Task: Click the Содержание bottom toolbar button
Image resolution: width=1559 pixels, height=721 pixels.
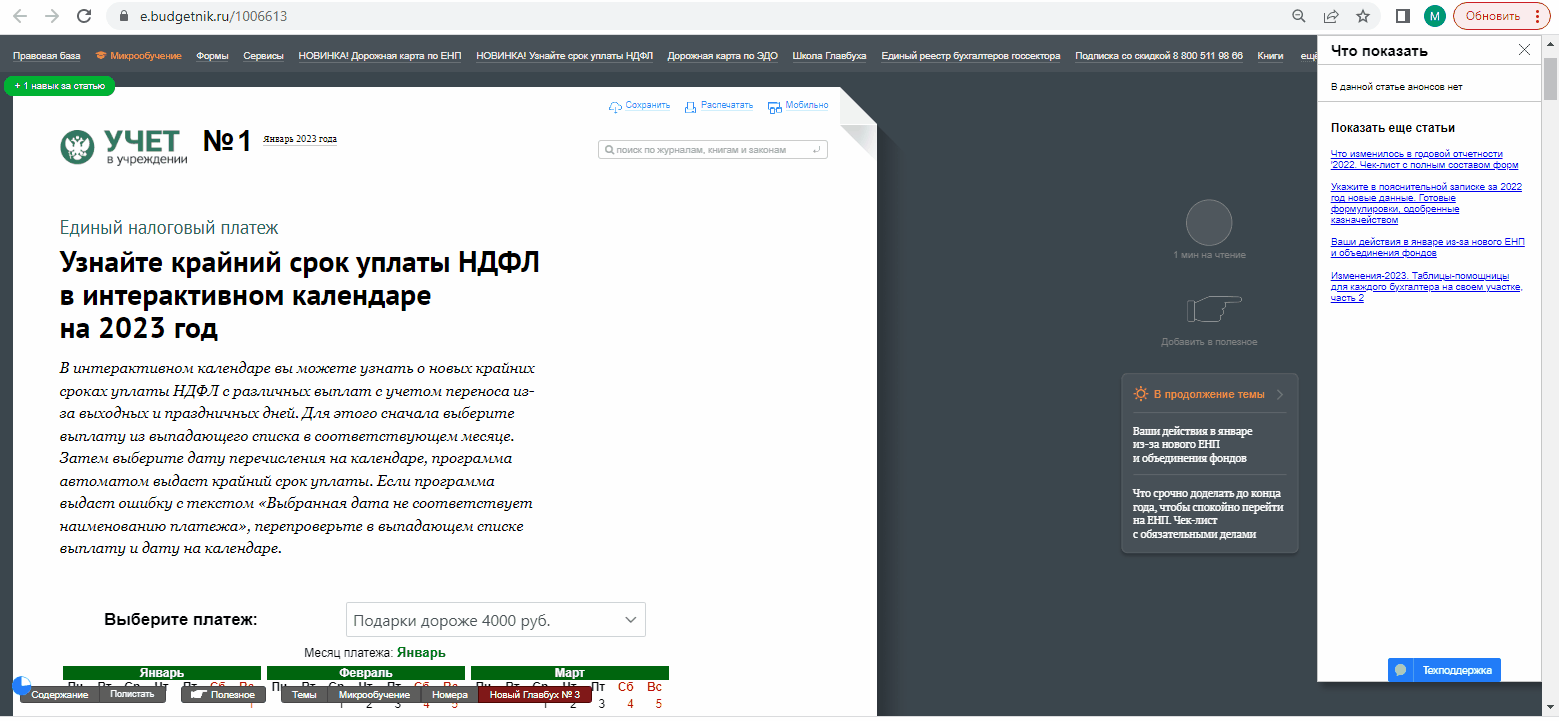Action: [59, 694]
